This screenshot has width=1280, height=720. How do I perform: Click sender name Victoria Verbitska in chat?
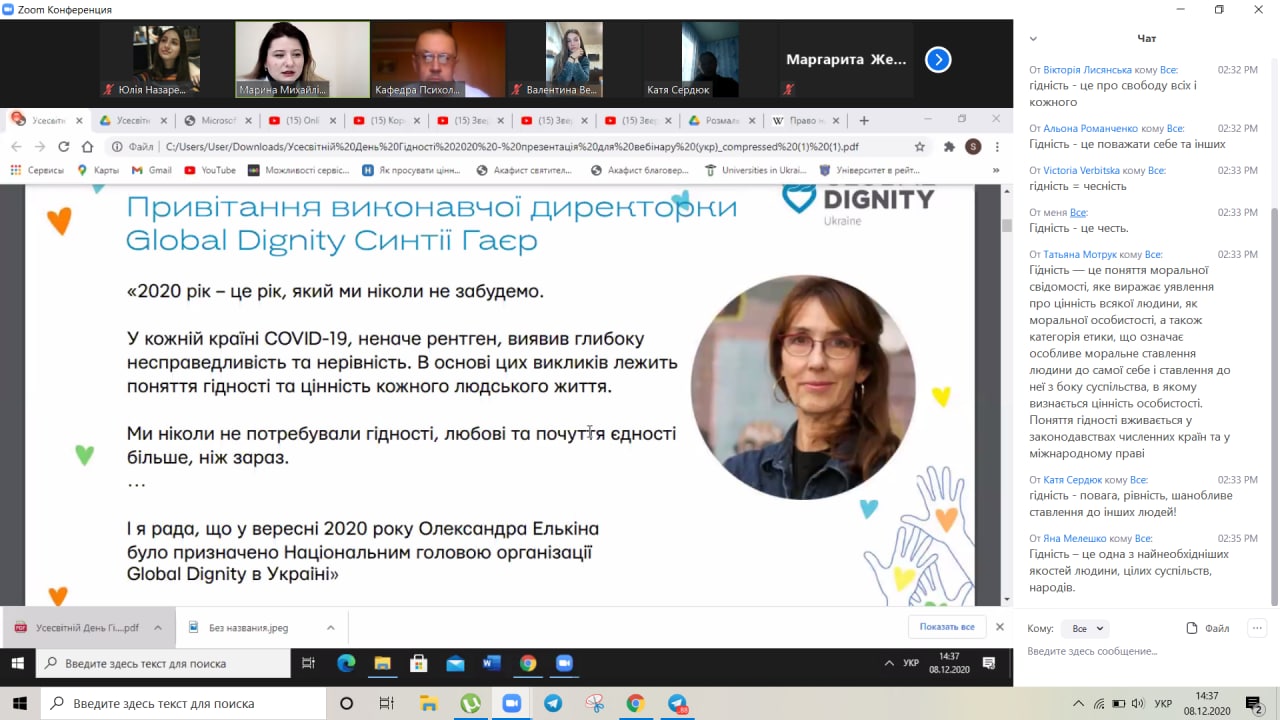pyautogui.click(x=1082, y=170)
